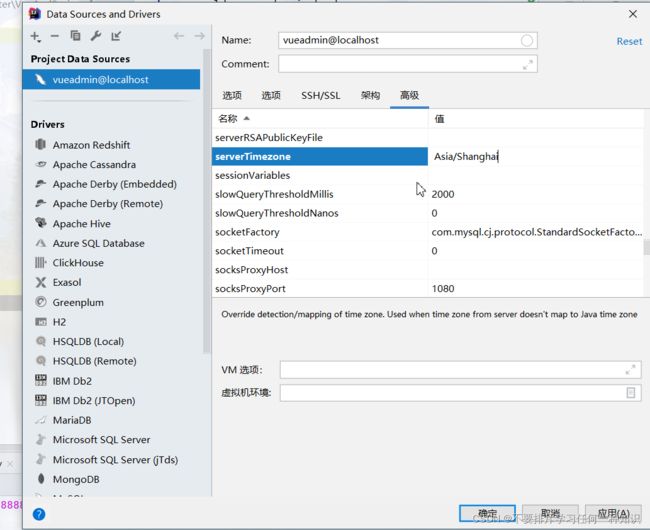Image resolution: width=650 pixels, height=530 pixels.
Task: Open driver settings wrench icon
Action: click(96, 36)
